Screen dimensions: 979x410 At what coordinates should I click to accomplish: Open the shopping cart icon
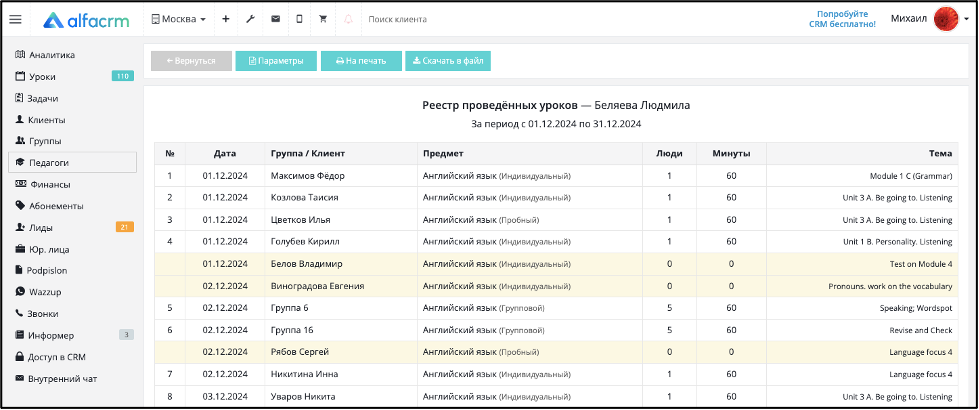[323, 19]
